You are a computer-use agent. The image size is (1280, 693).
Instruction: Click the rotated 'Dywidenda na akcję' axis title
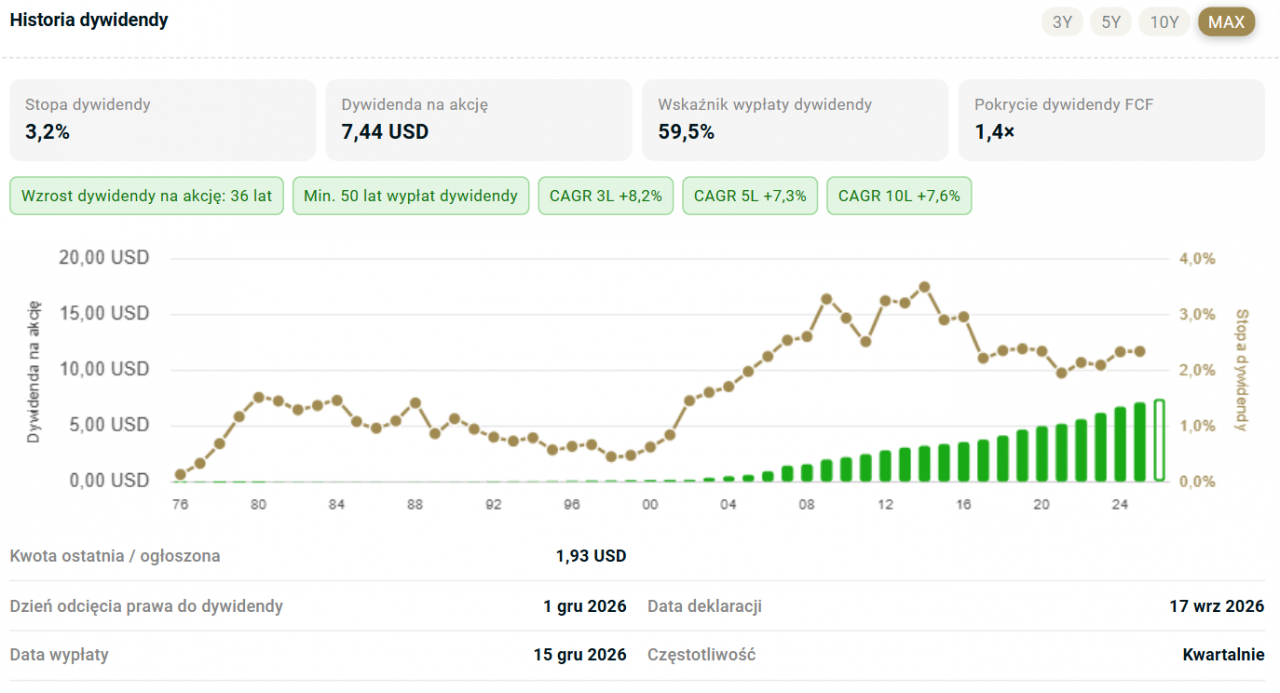[x=33, y=370]
